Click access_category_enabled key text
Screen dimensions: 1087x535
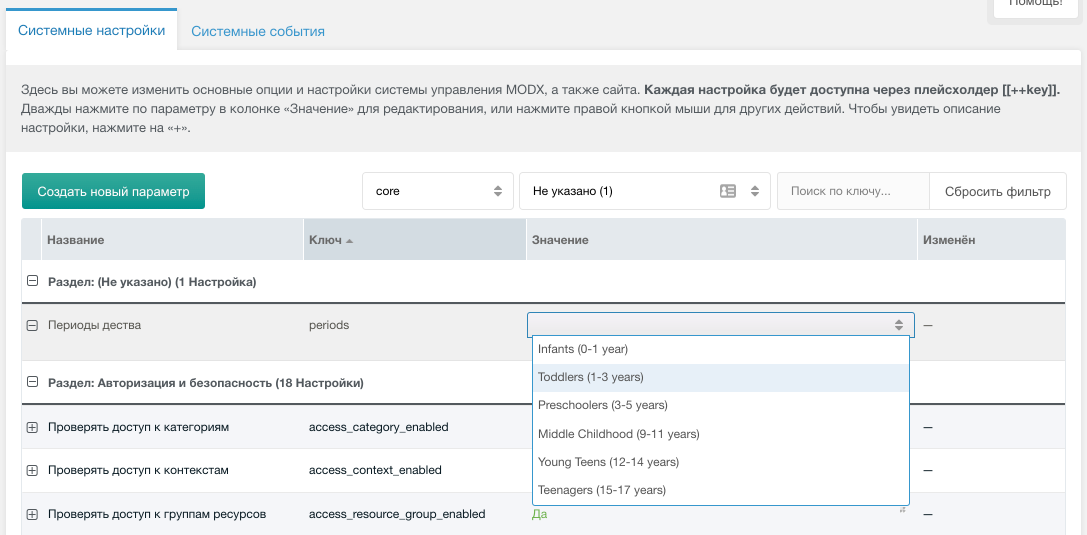(x=379, y=428)
